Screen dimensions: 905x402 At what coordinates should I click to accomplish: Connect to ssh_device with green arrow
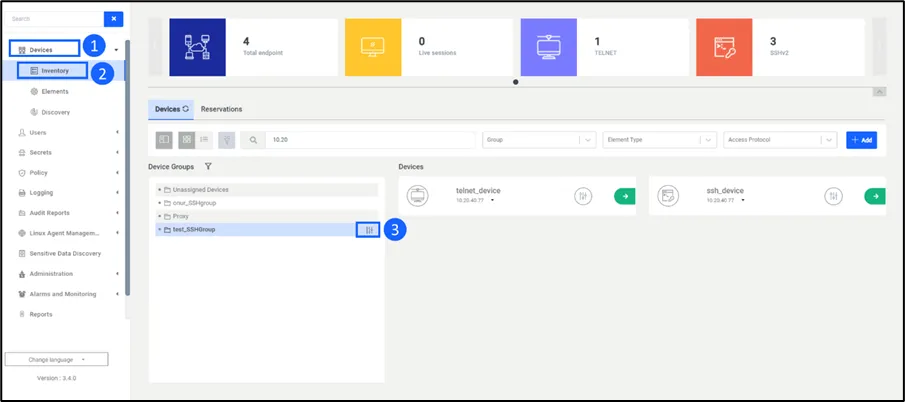(875, 196)
